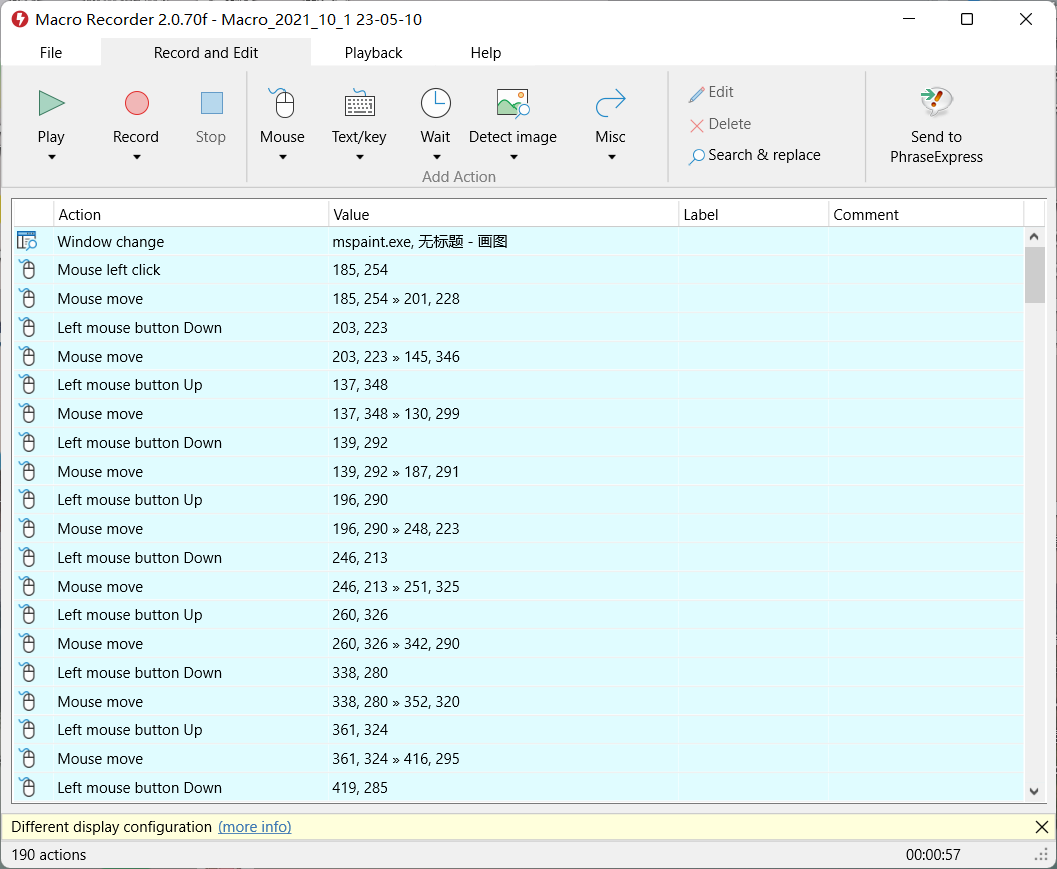Open the File menu
Image resolution: width=1057 pixels, height=869 pixels.
(x=51, y=53)
